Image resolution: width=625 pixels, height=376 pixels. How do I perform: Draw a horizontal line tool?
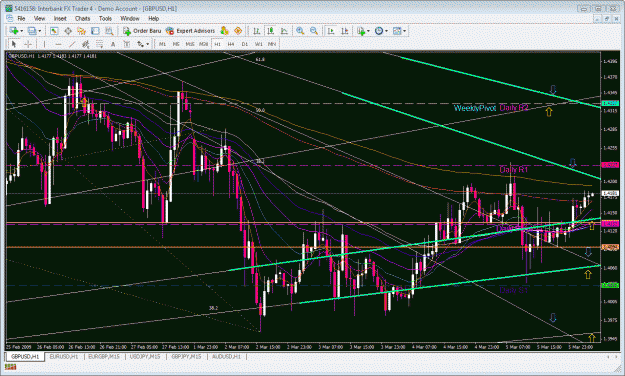(58, 44)
